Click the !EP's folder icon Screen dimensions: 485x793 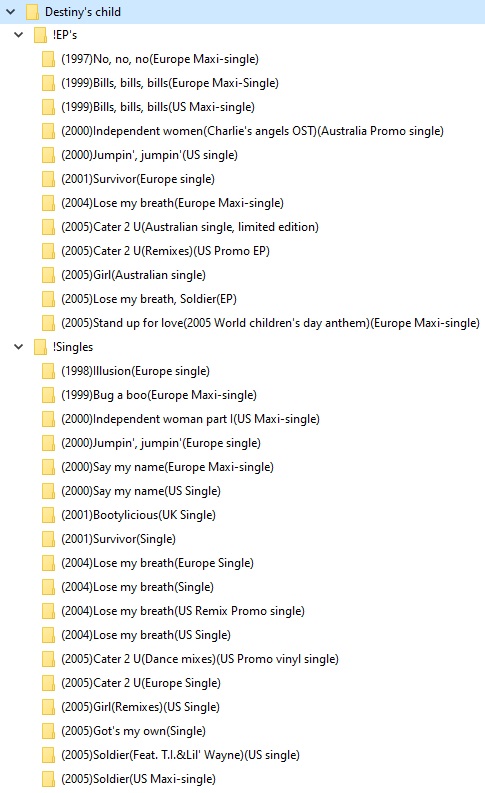(x=40, y=35)
